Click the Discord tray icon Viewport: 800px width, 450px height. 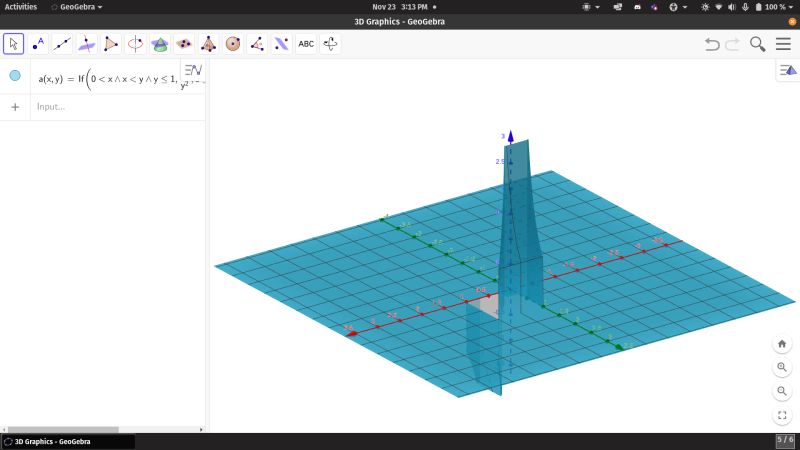coord(637,7)
